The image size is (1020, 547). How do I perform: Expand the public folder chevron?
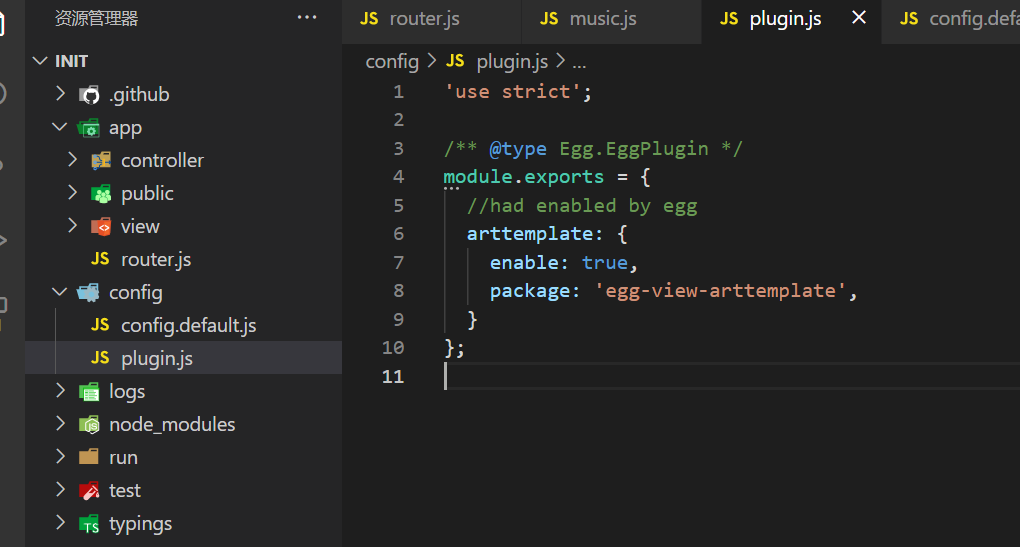pyautogui.click(x=73, y=193)
